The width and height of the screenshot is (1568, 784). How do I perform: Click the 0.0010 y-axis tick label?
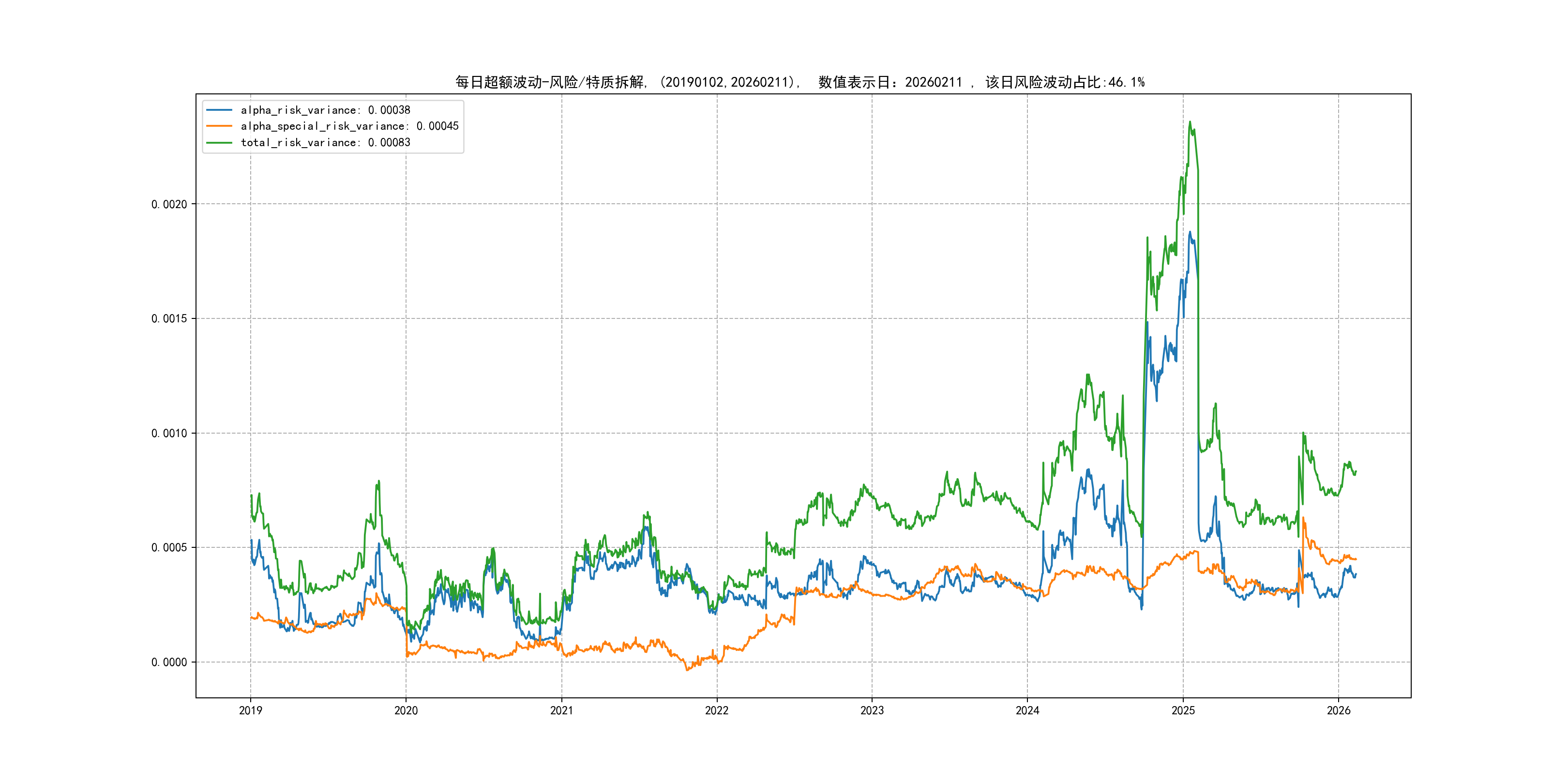click(x=168, y=434)
